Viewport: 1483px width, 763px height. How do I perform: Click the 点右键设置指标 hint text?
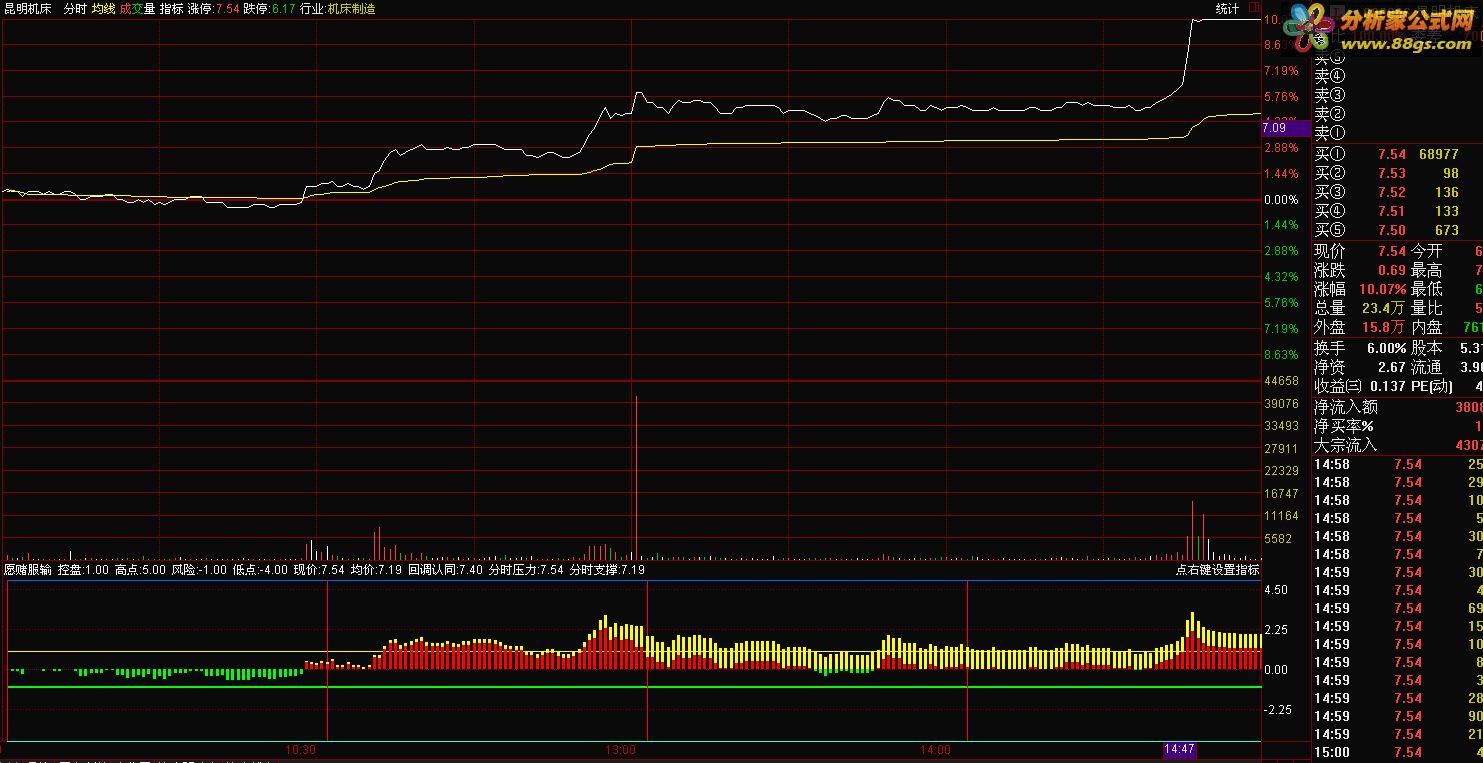(1217, 570)
